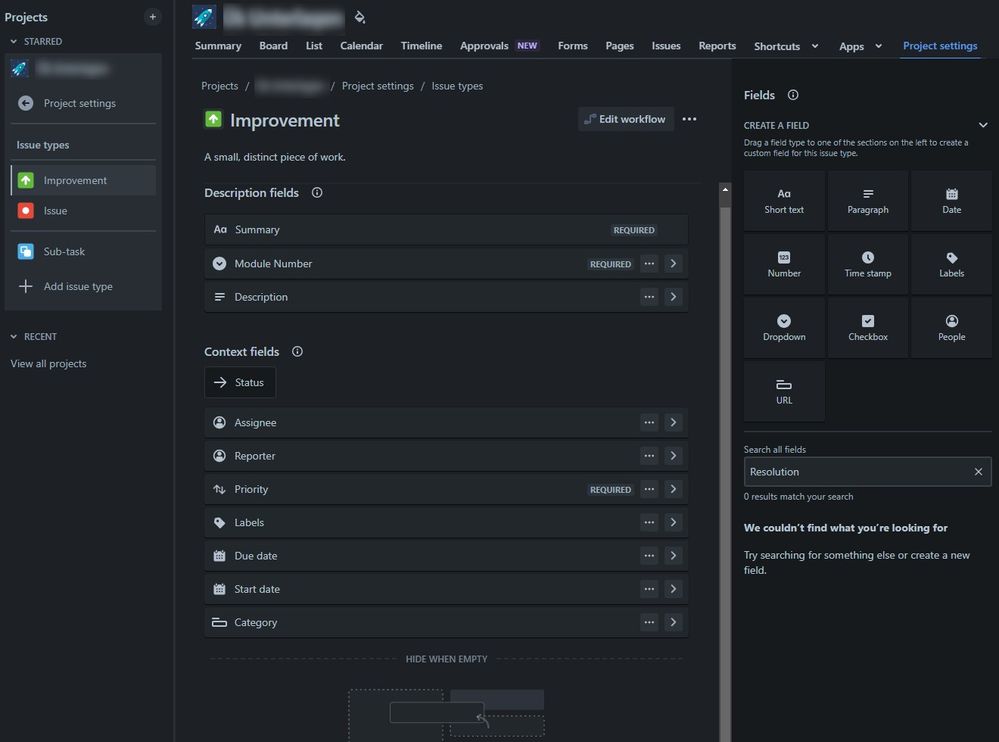Select the Paragraph field type

click(867, 201)
